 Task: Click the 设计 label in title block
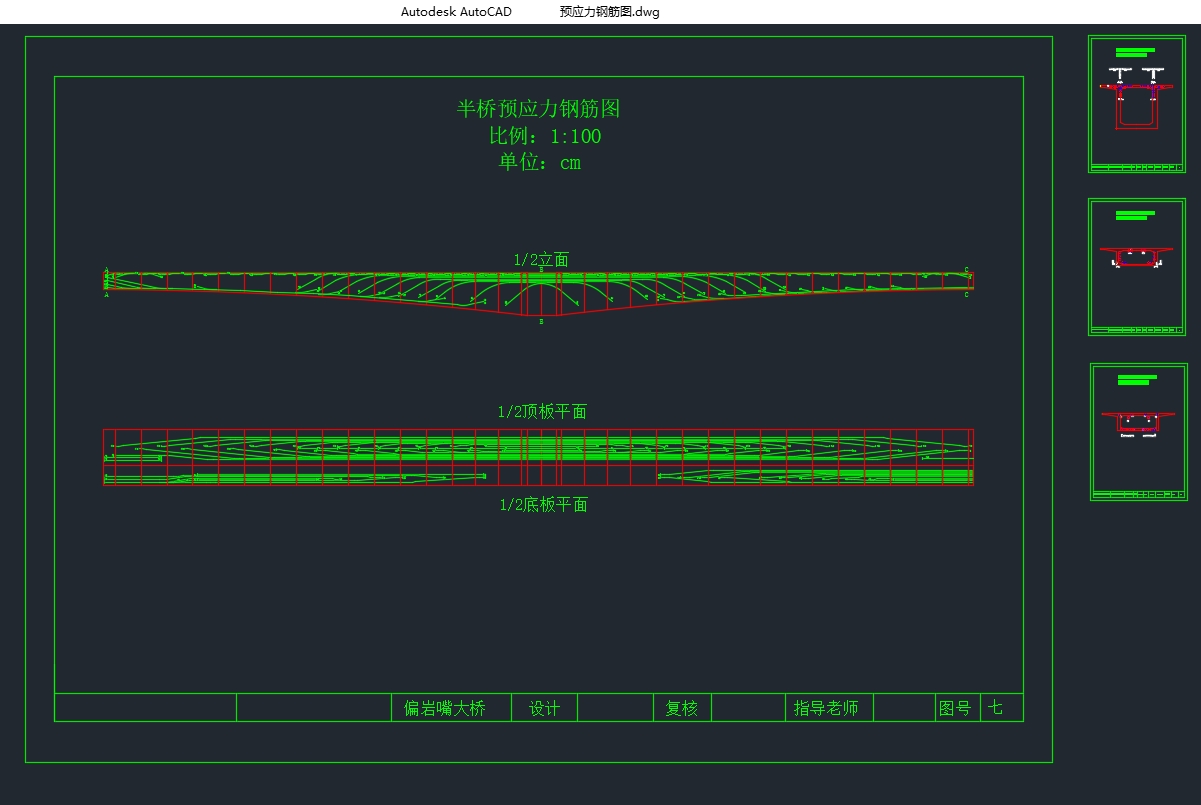pyautogui.click(x=544, y=708)
